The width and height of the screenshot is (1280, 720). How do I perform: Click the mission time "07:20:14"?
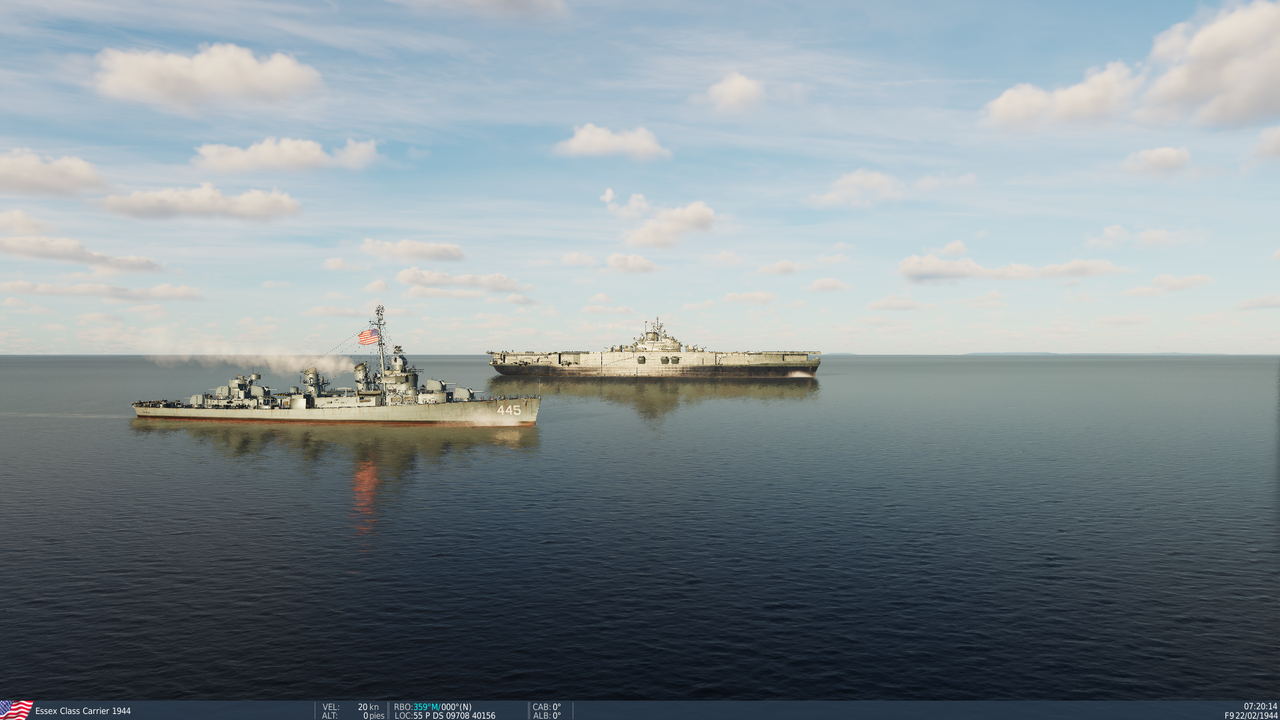click(x=1260, y=706)
